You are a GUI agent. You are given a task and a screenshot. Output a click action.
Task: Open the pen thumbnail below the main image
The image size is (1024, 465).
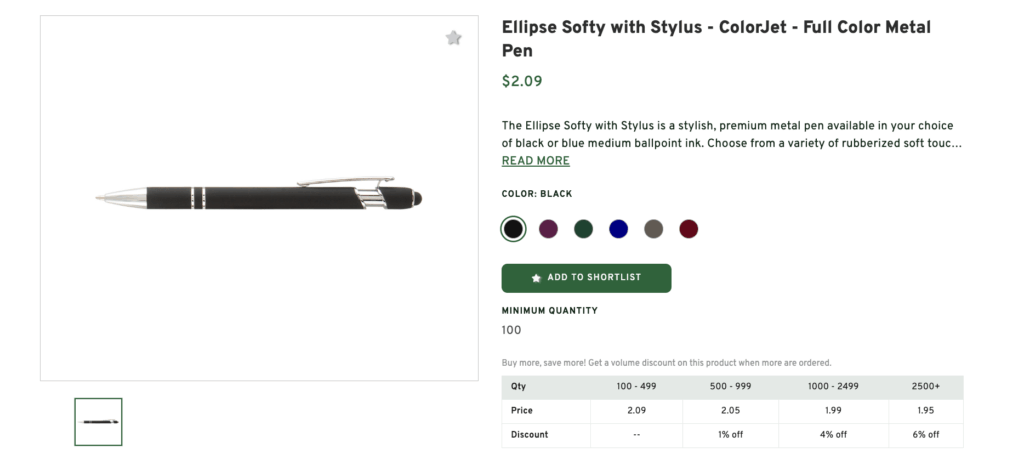point(98,421)
